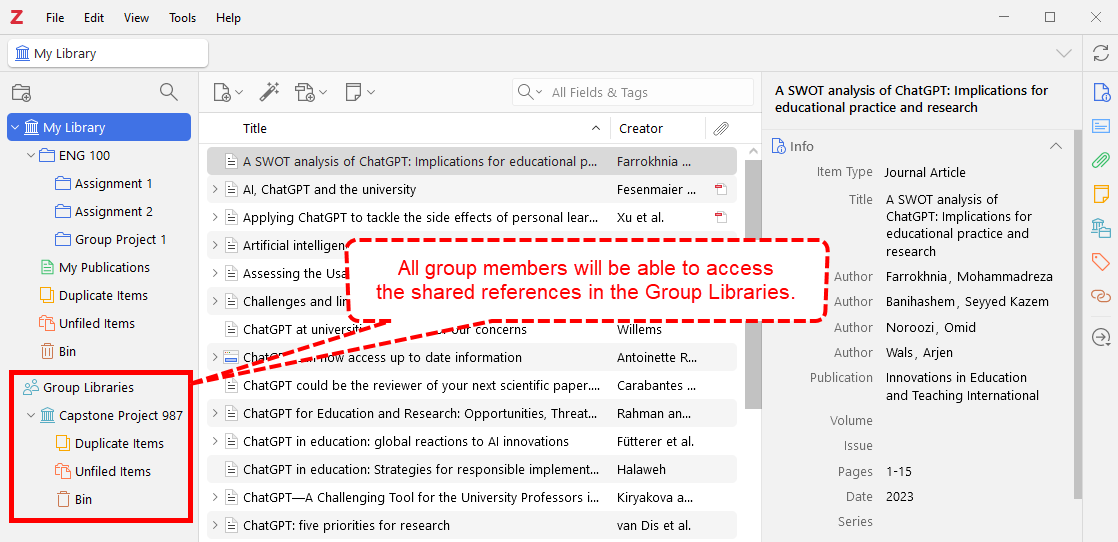Click the New Collection icon

(x=21, y=93)
